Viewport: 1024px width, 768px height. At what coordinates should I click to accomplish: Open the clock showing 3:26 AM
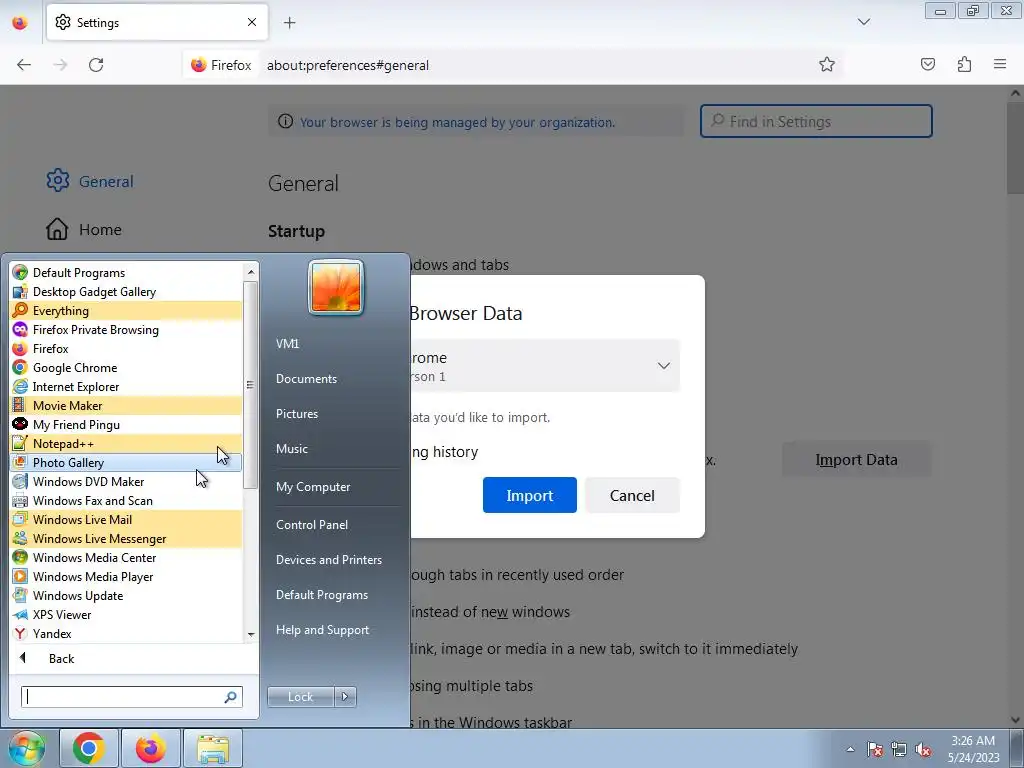(x=973, y=749)
